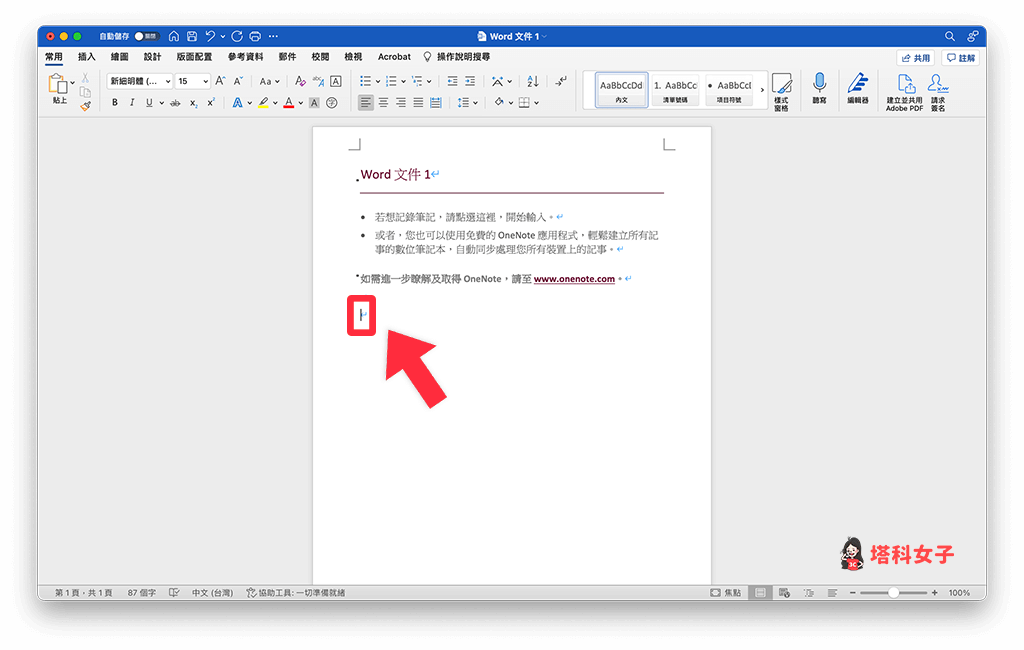Image resolution: width=1024 pixels, height=650 pixels.
Task: Apply text effects with blue outlined A
Action: (237, 103)
